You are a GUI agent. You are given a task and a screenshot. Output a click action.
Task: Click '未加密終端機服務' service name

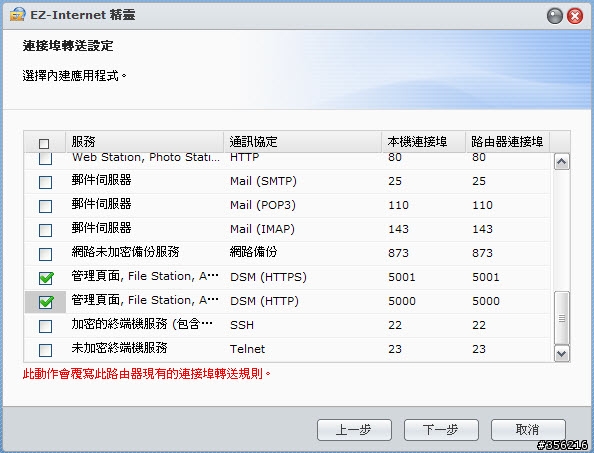[119, 348]
